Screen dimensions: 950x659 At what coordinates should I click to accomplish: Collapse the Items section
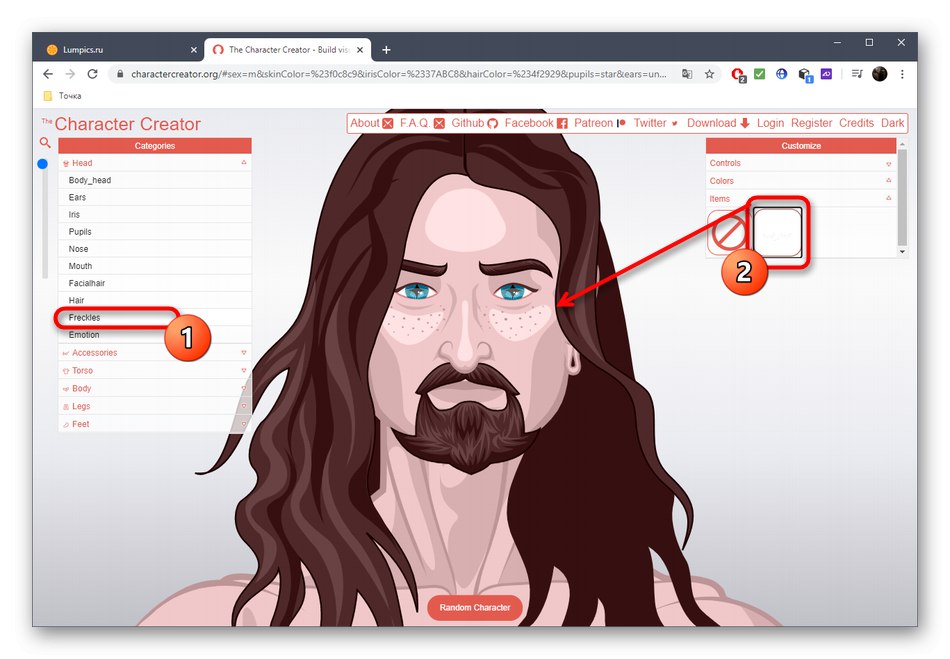[800, 199]
